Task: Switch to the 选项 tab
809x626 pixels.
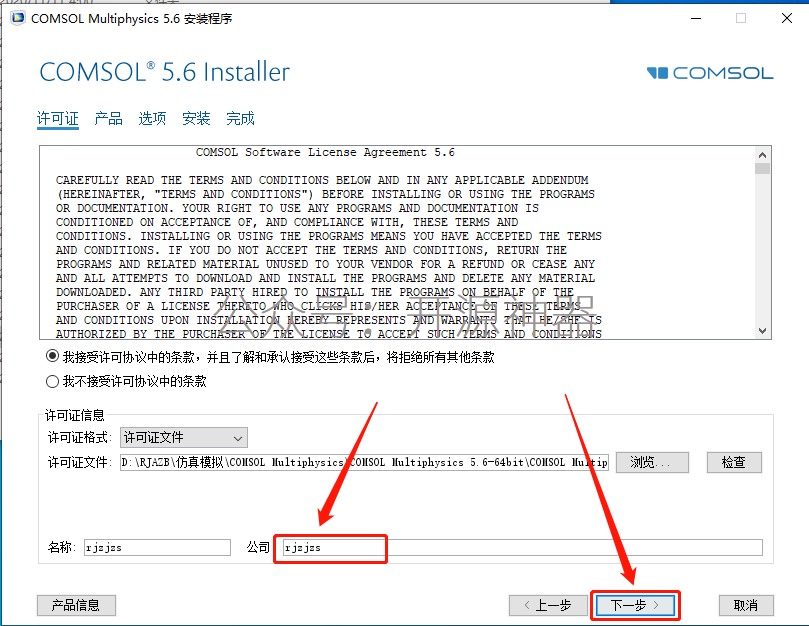Action: pos(152,119)
